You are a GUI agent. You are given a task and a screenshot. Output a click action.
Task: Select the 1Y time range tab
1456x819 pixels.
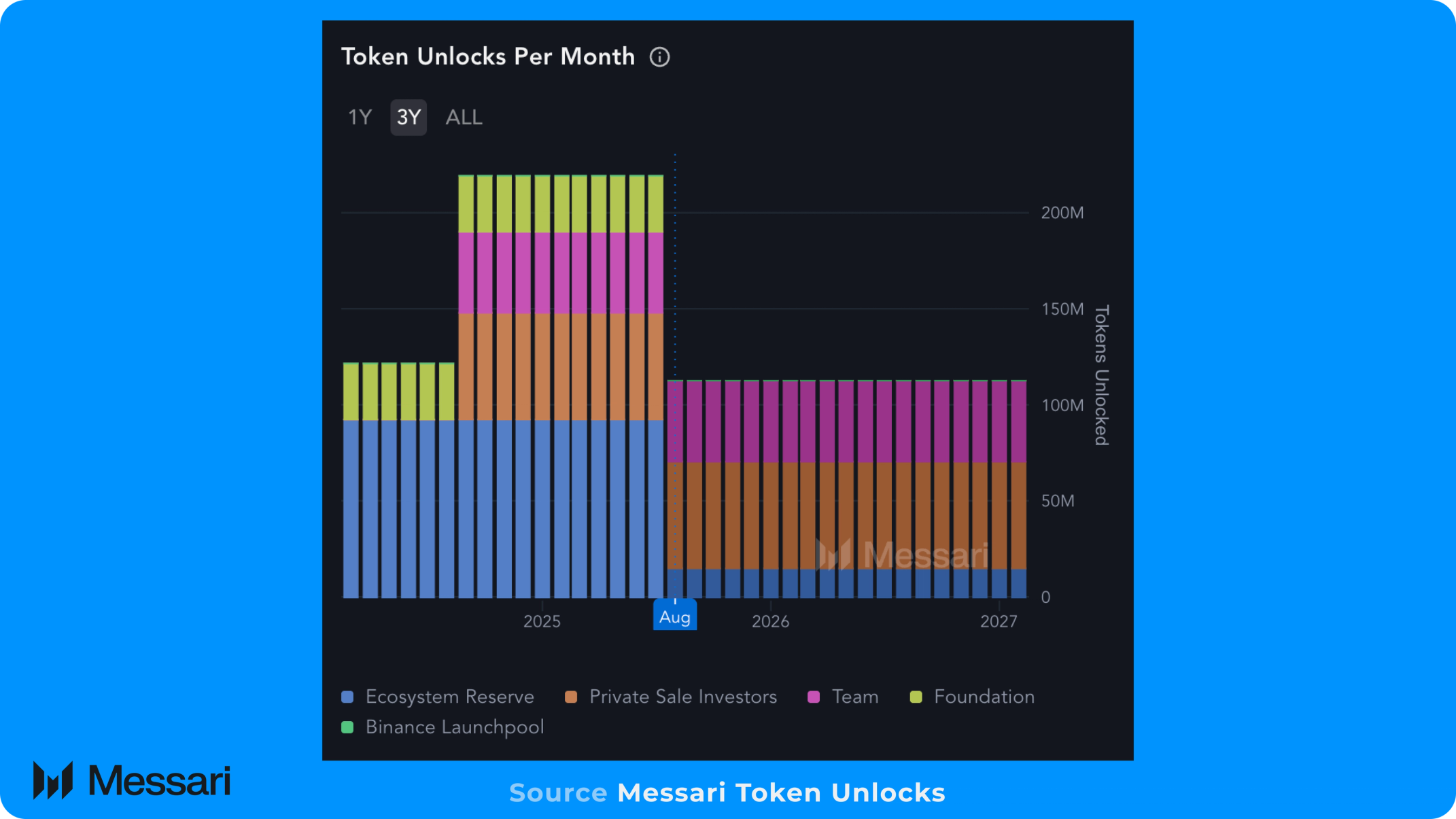tap(360, 118)
